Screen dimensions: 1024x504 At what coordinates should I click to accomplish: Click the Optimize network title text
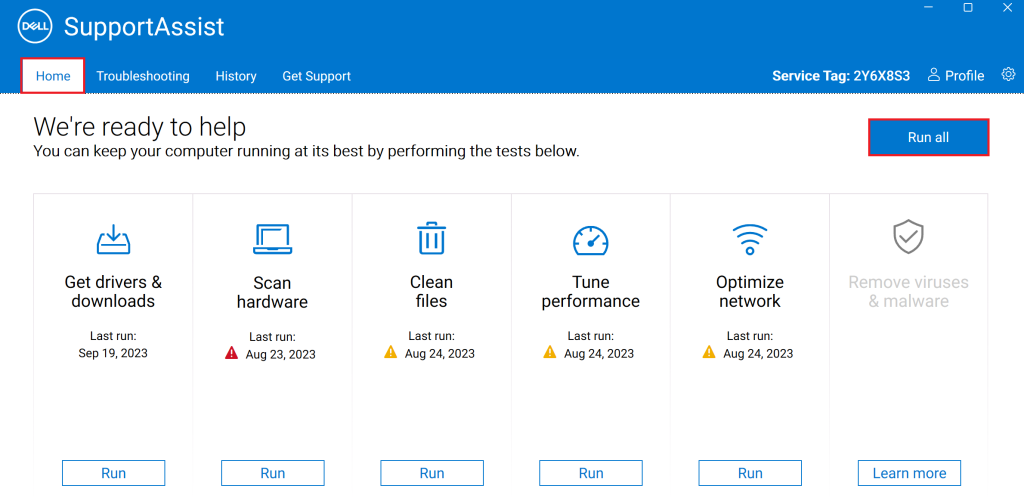(x=750, y=291)
